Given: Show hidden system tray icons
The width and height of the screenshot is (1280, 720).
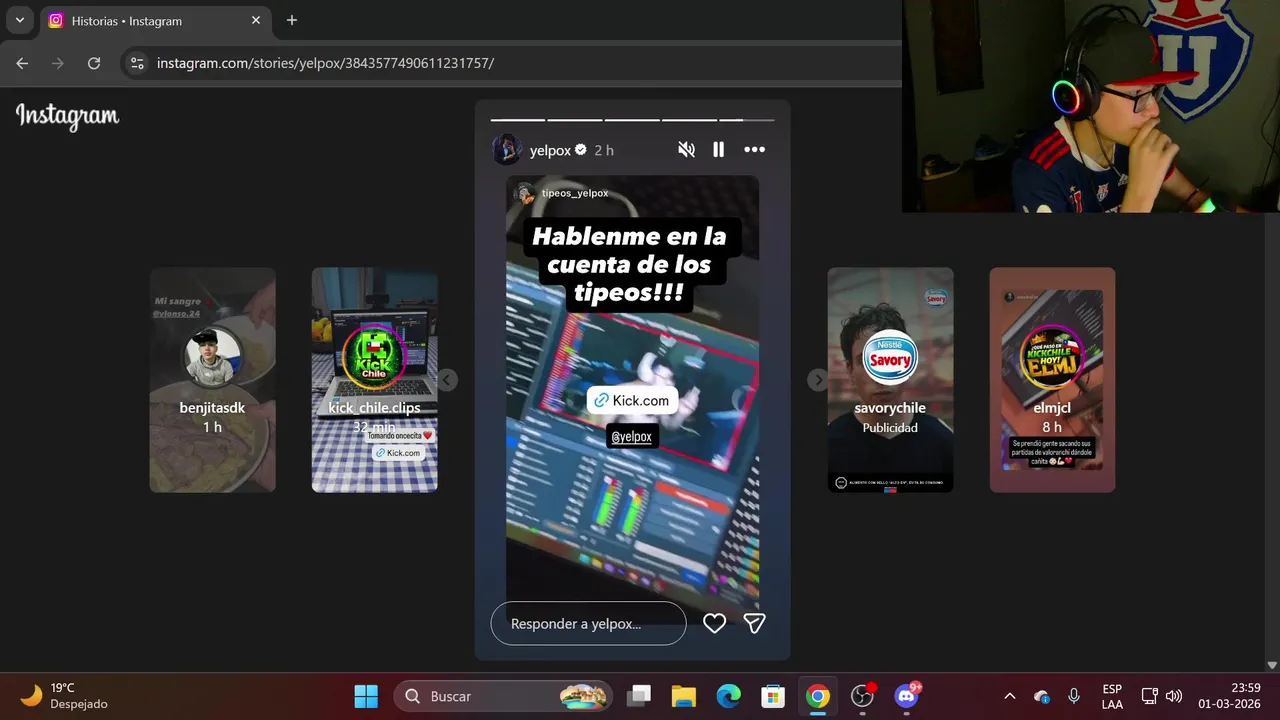Looking at the screenshot, I should pos(1009,696).
